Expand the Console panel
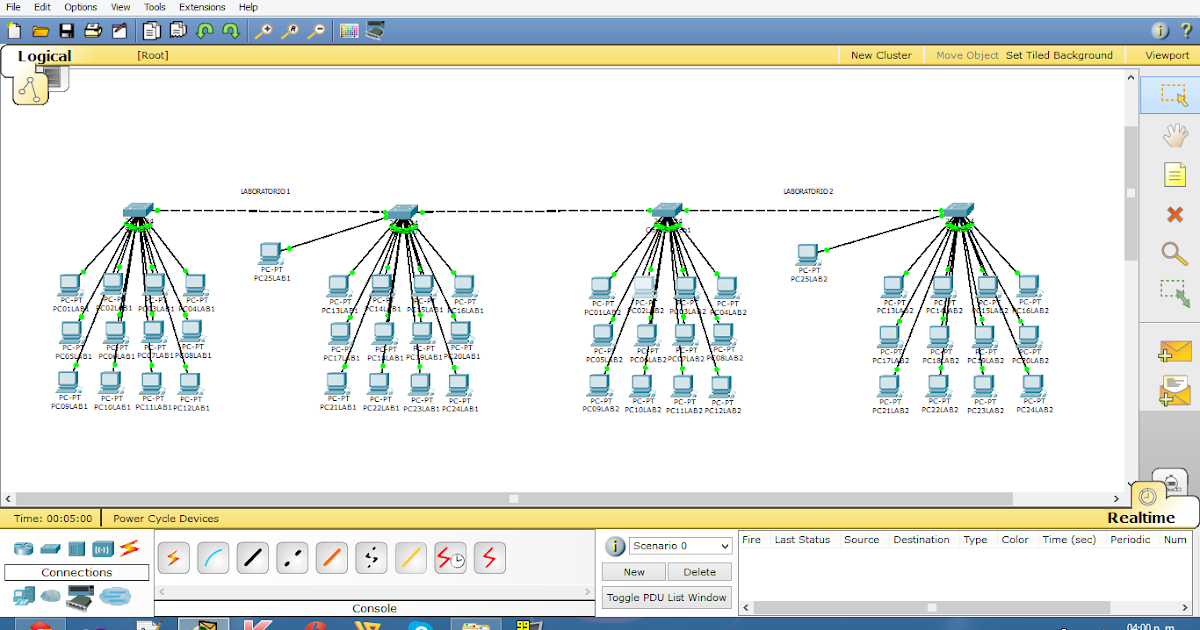This screenshot has height=630, width=1200. coord(373,607)
